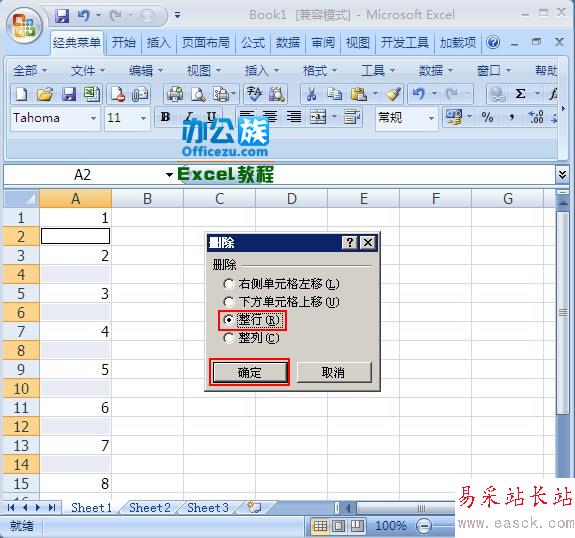Customize Quick Access Toolbar arrow
The width and height of the screenshot is (575, 538).
[x=177, y=16]
